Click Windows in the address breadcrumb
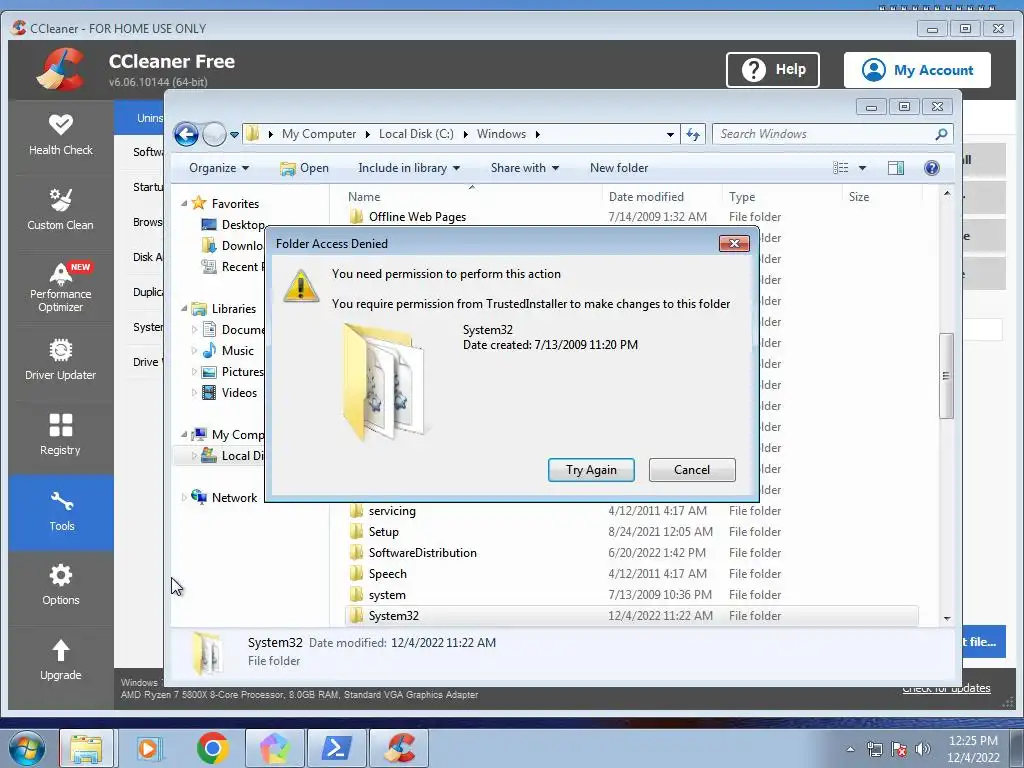The image size is (1024, 768). coord(501,134)
